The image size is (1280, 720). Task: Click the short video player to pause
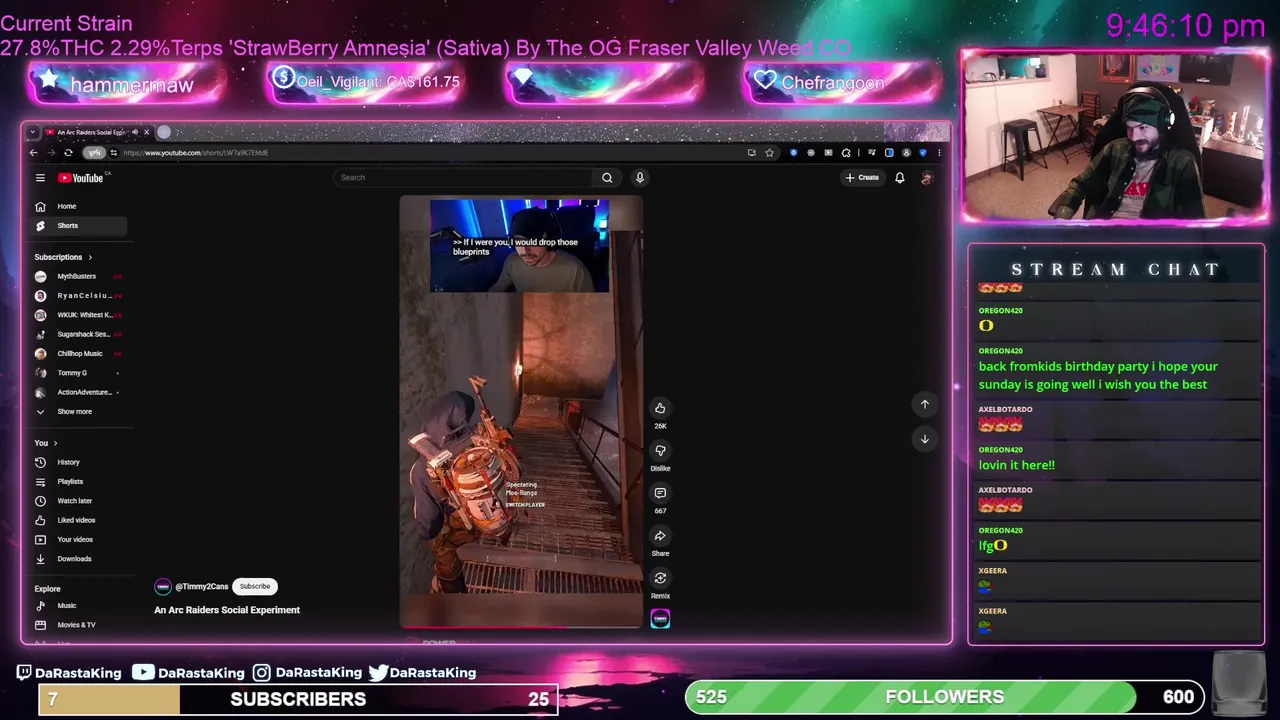[x=521, y=412]
